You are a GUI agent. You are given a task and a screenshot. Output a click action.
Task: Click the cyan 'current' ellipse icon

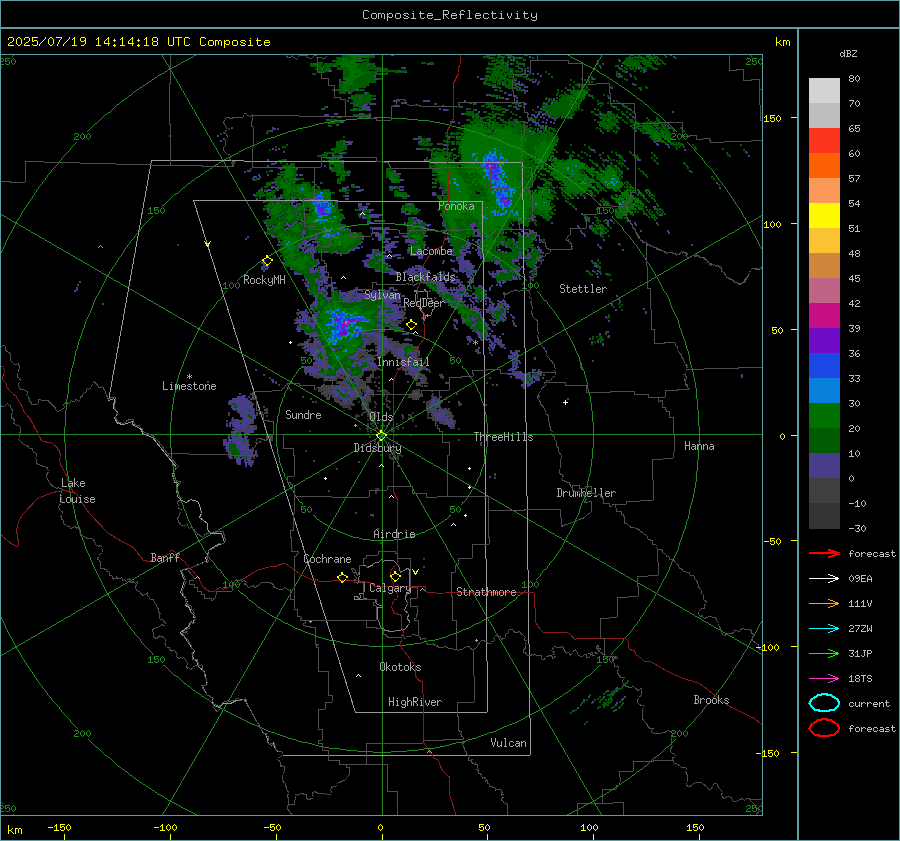(824, 703)
